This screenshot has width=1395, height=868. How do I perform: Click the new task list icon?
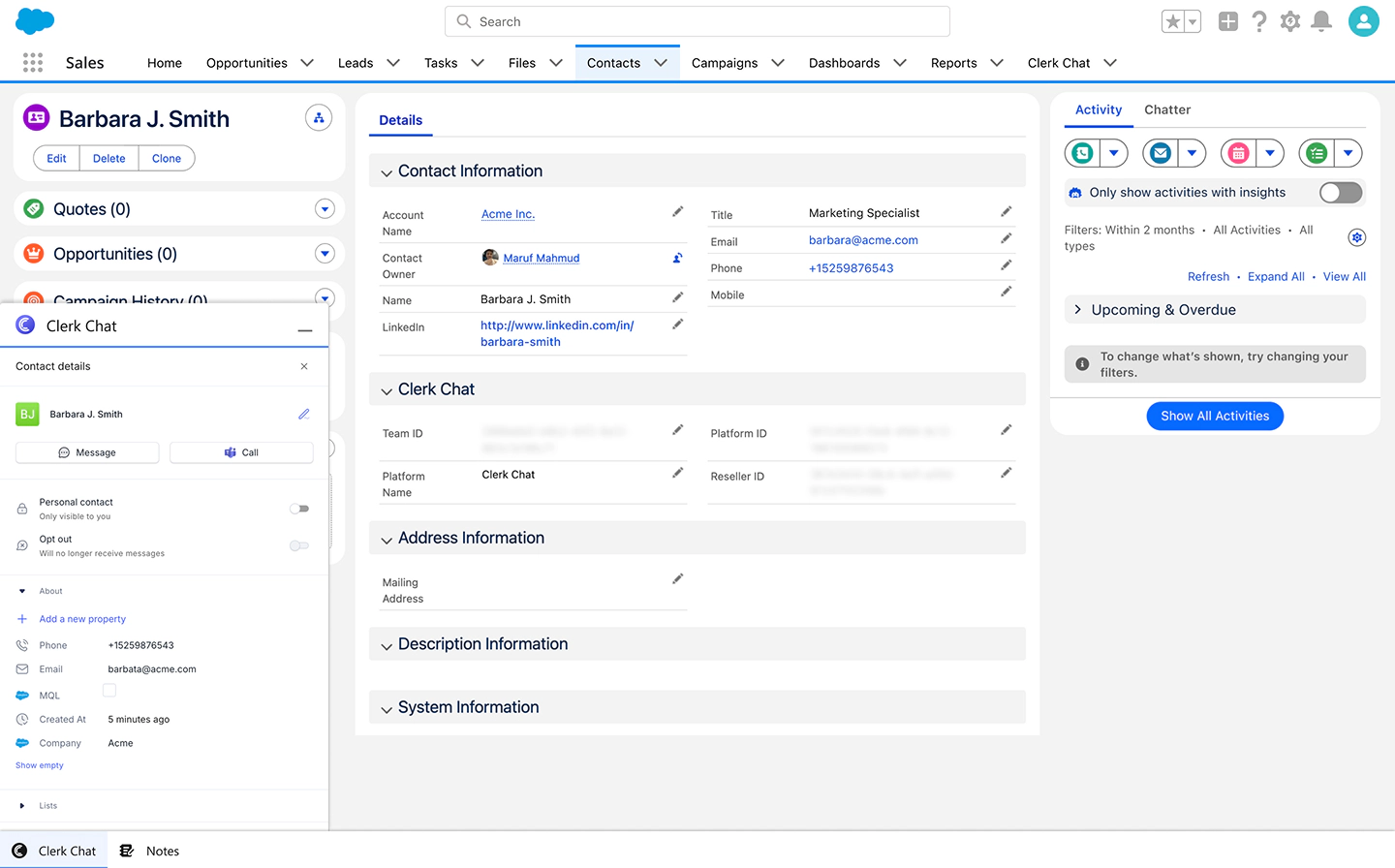point(1317,153)
